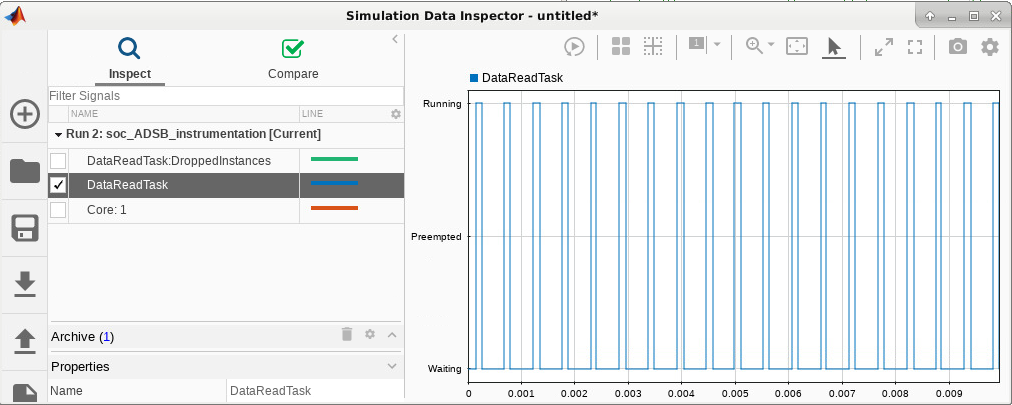This screenshot has width=1012, height=405.
Task: Take a plot snapshot with camera icon
Action: (957, 46)
